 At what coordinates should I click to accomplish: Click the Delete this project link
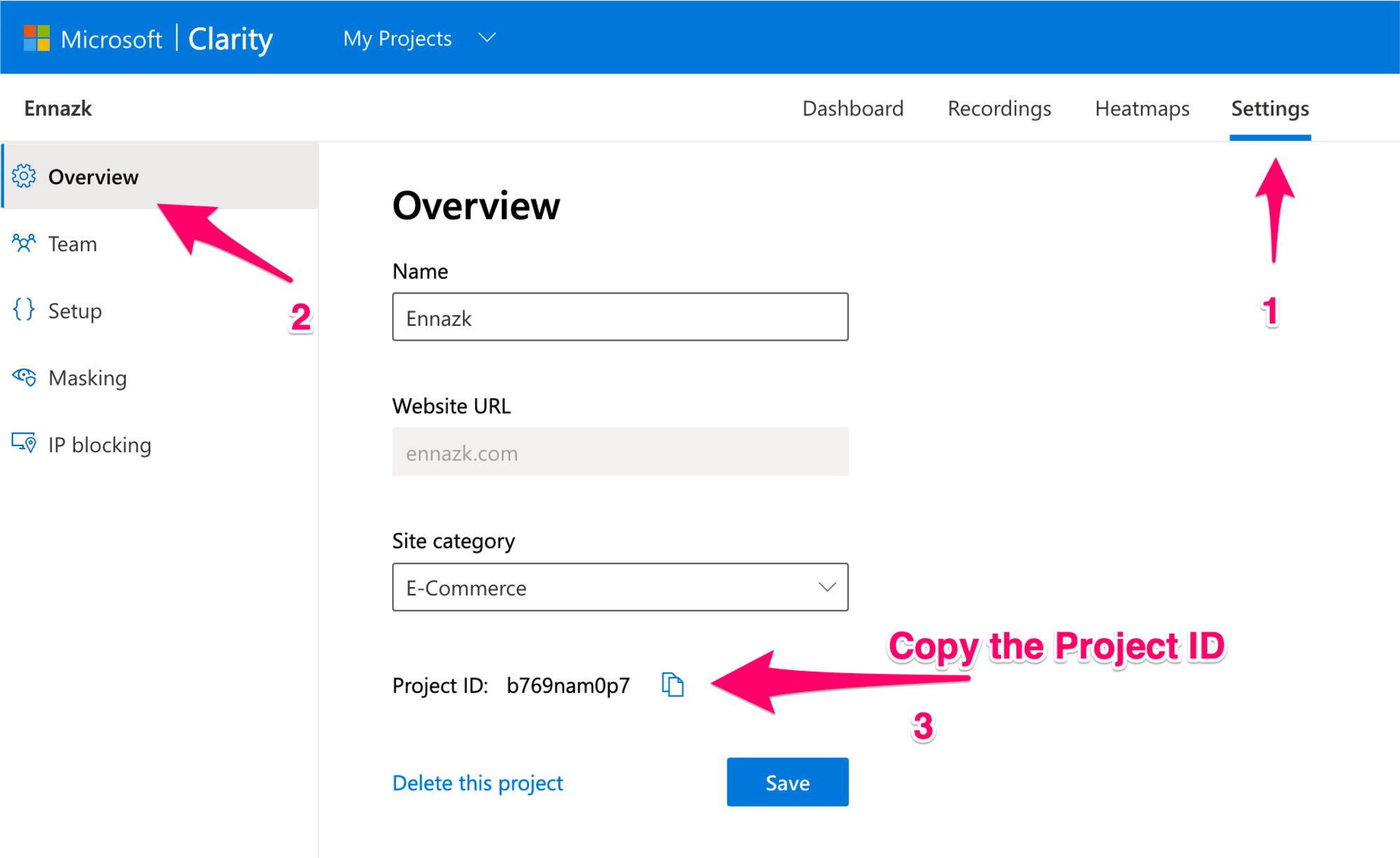tap(477, 782)
